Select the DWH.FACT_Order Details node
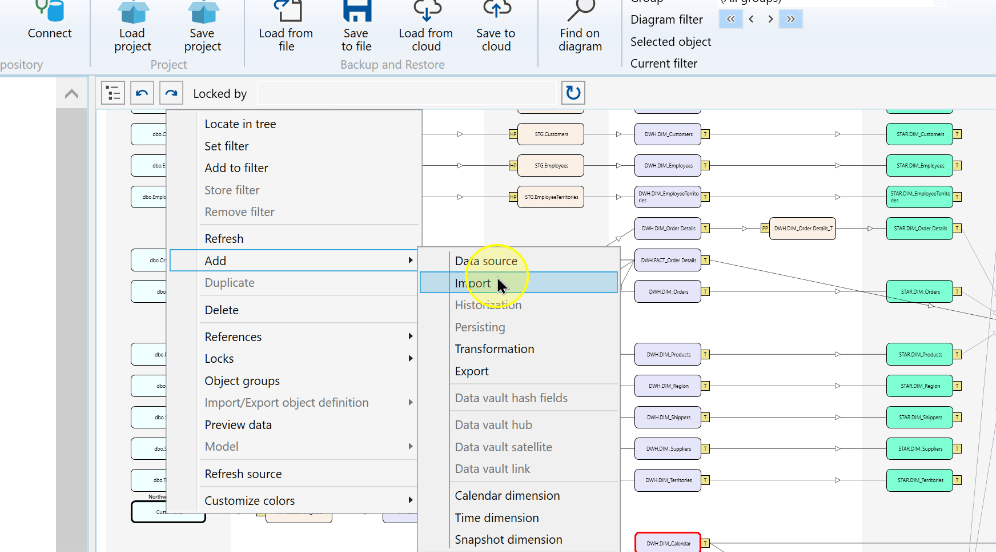The width and height of the screenshot is (996, 552). click(668, 260)
